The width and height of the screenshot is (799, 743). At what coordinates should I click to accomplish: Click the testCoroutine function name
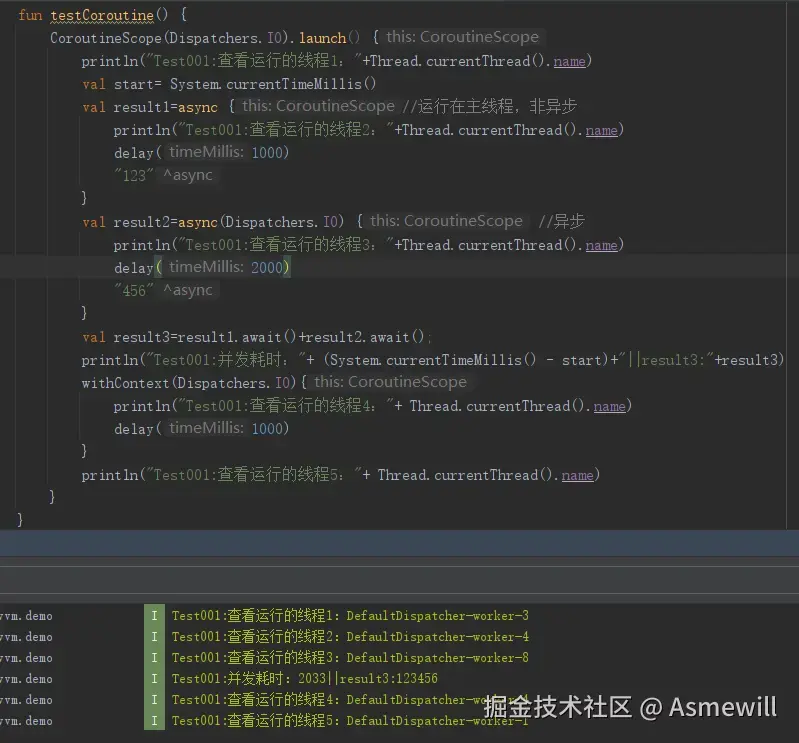click(x=101, y=15)
